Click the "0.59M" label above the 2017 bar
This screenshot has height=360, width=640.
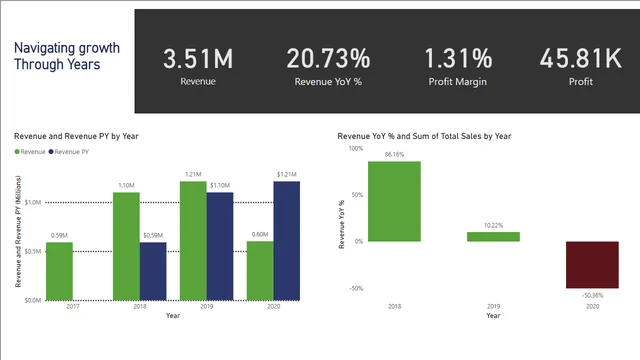point(59,236)
